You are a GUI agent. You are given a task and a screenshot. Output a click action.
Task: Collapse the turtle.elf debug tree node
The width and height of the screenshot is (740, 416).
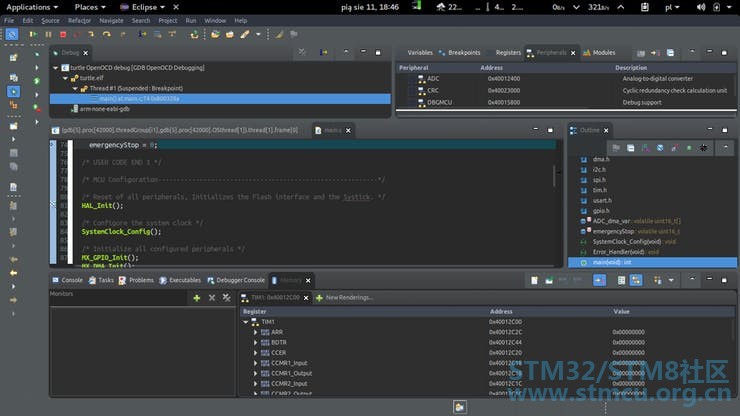click(64, 78)
